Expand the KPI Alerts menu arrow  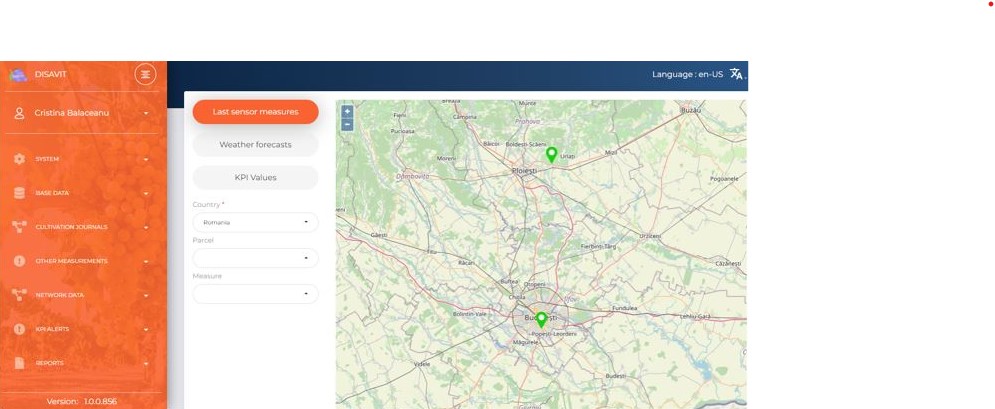[147, 330]
